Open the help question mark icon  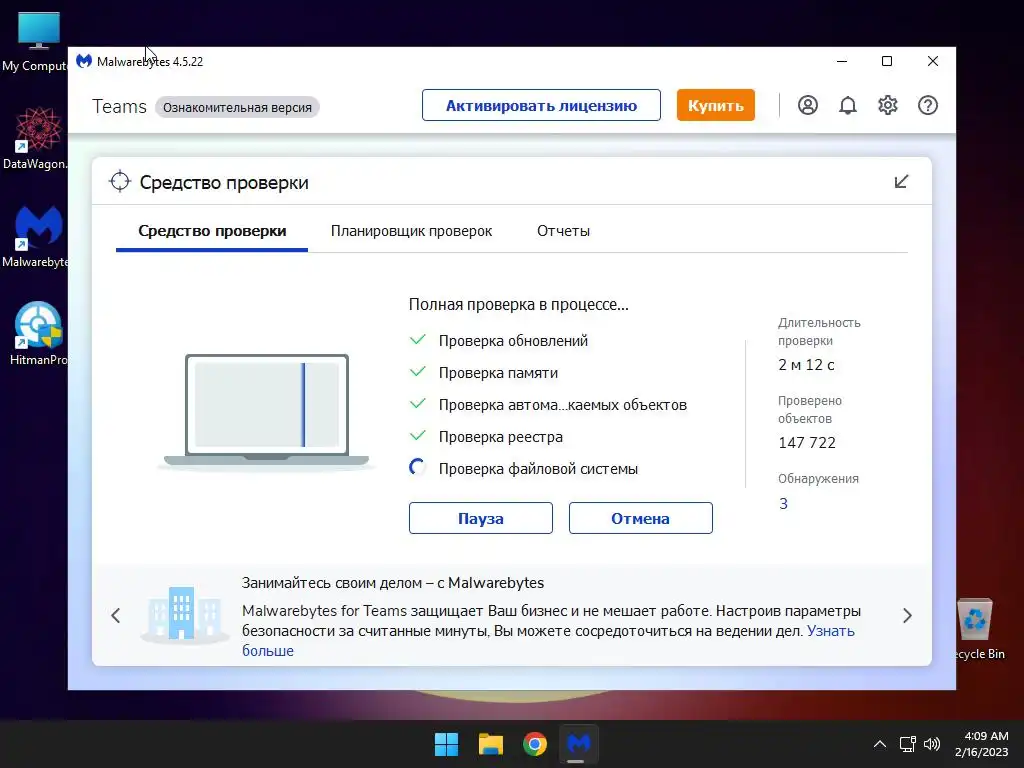pyautogui.click(x=928, y=105)
